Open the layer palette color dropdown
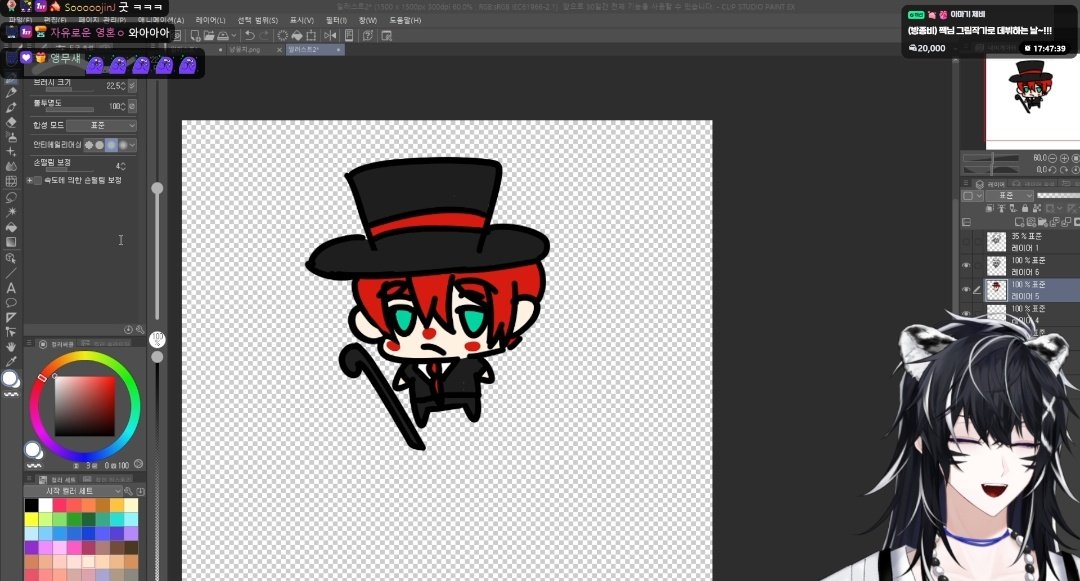Screen dimensions: 1080x581 click(972, 196)
